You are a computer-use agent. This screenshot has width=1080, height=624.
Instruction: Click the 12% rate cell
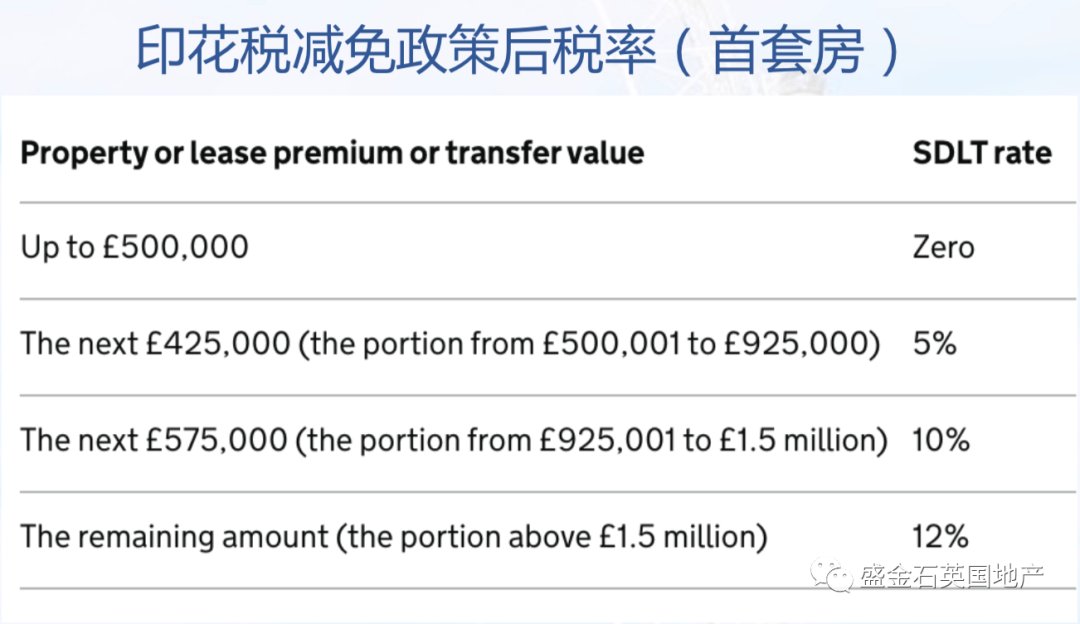pos(941,536)
